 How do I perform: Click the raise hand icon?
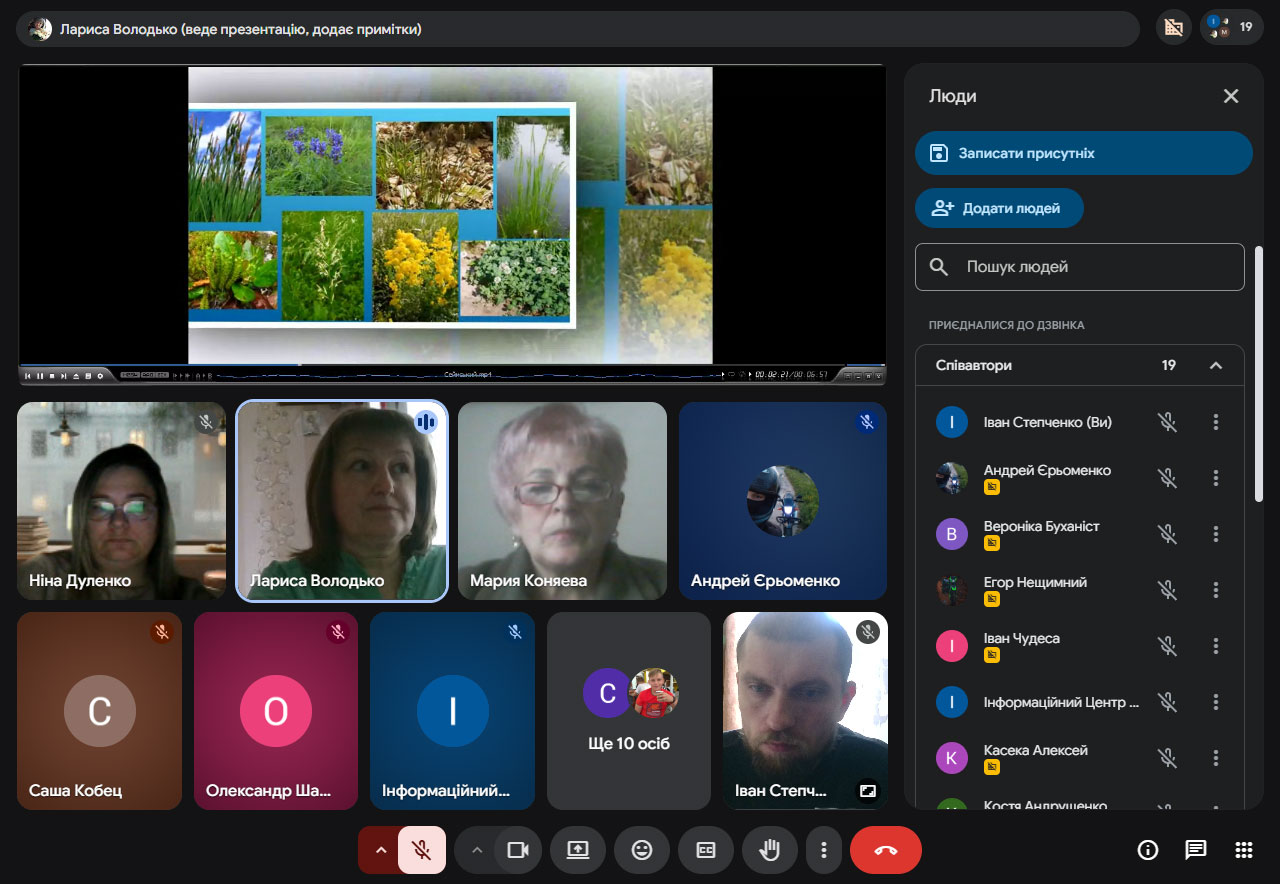pyautogui.click(x=769, y=850)
